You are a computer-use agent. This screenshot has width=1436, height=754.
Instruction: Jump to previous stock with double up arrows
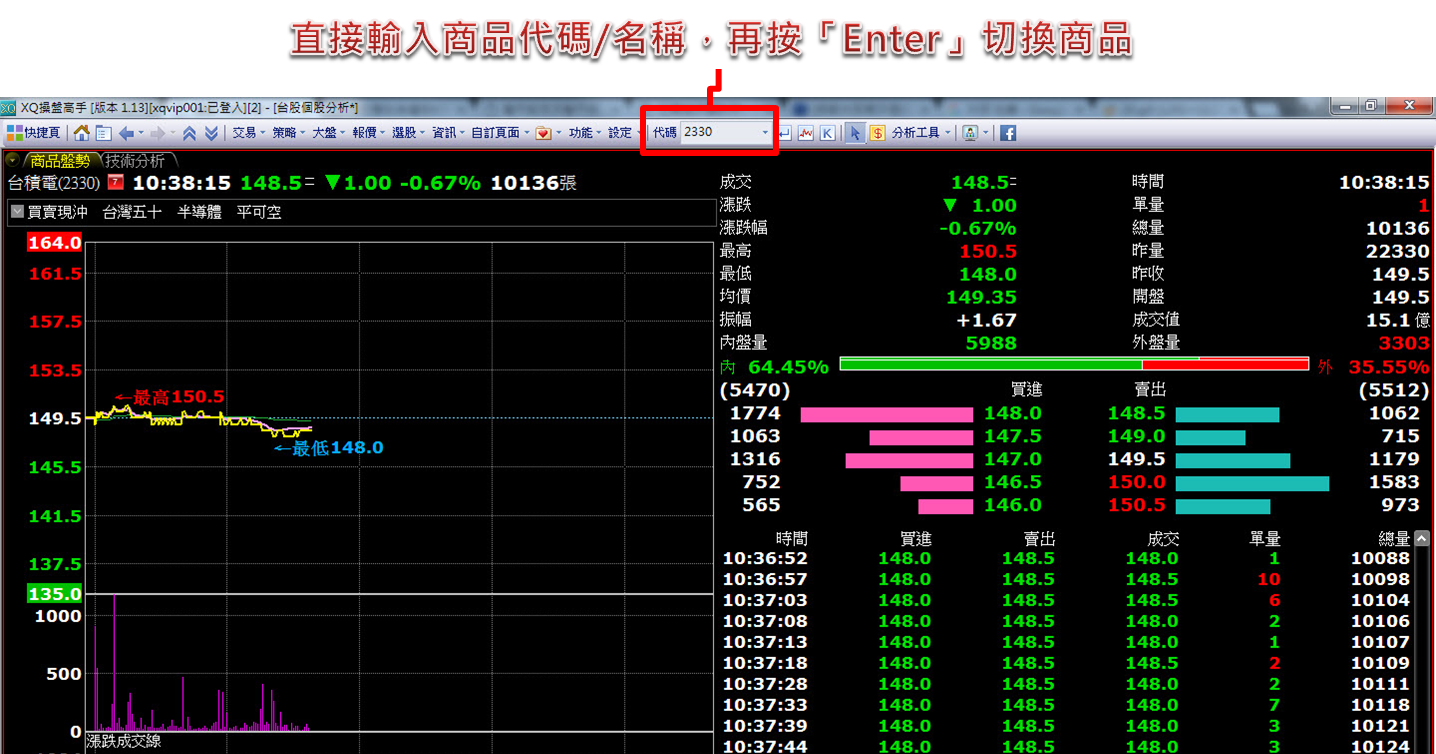pos(188,132)
